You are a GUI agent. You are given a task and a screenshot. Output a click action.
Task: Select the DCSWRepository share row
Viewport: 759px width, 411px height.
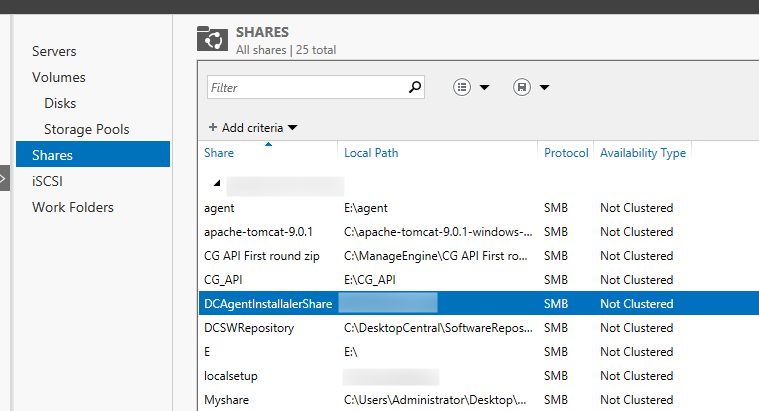point(248,328)
